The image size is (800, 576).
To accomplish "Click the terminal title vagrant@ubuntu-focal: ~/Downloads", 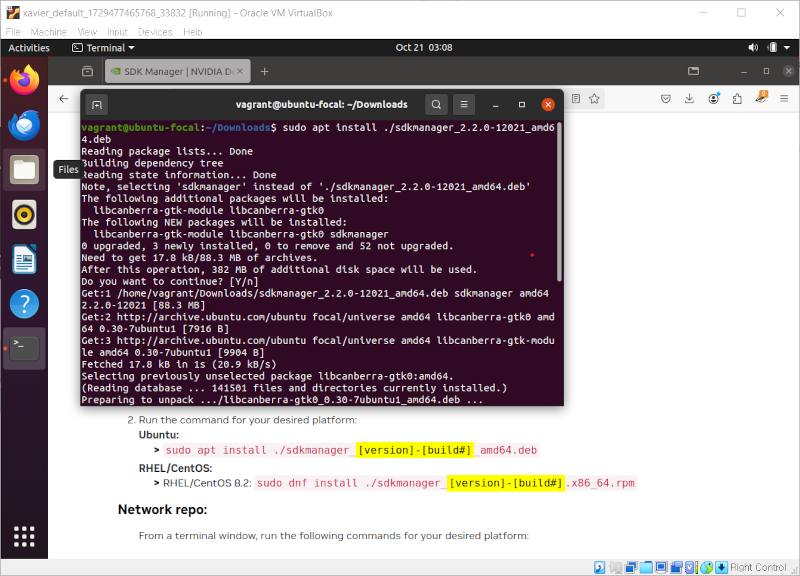I will pyautogui.click(x=321, y=105).
